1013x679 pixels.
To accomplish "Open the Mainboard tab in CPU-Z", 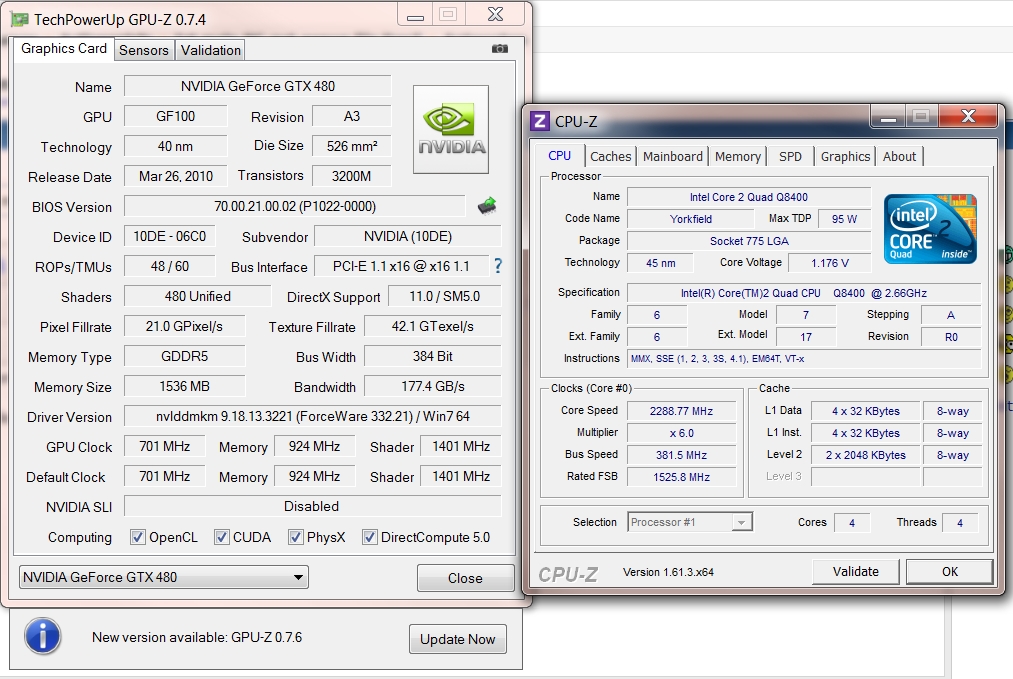I will coord(673,156).
